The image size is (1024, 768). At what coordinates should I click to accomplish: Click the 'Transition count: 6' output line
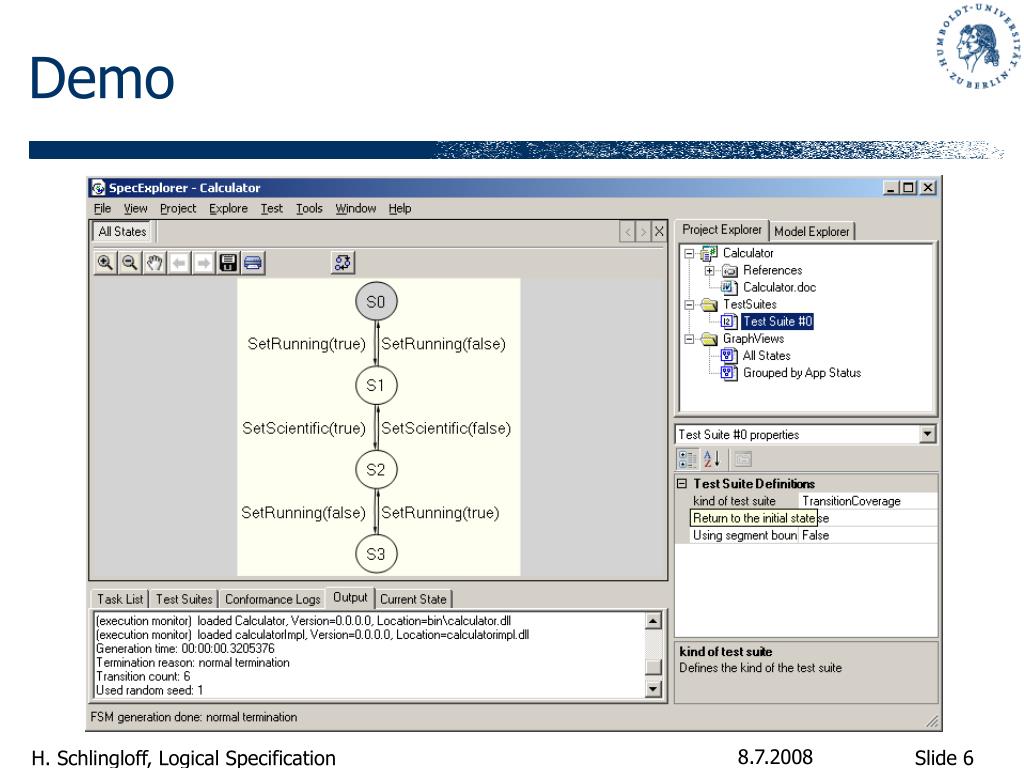[143, 677]
